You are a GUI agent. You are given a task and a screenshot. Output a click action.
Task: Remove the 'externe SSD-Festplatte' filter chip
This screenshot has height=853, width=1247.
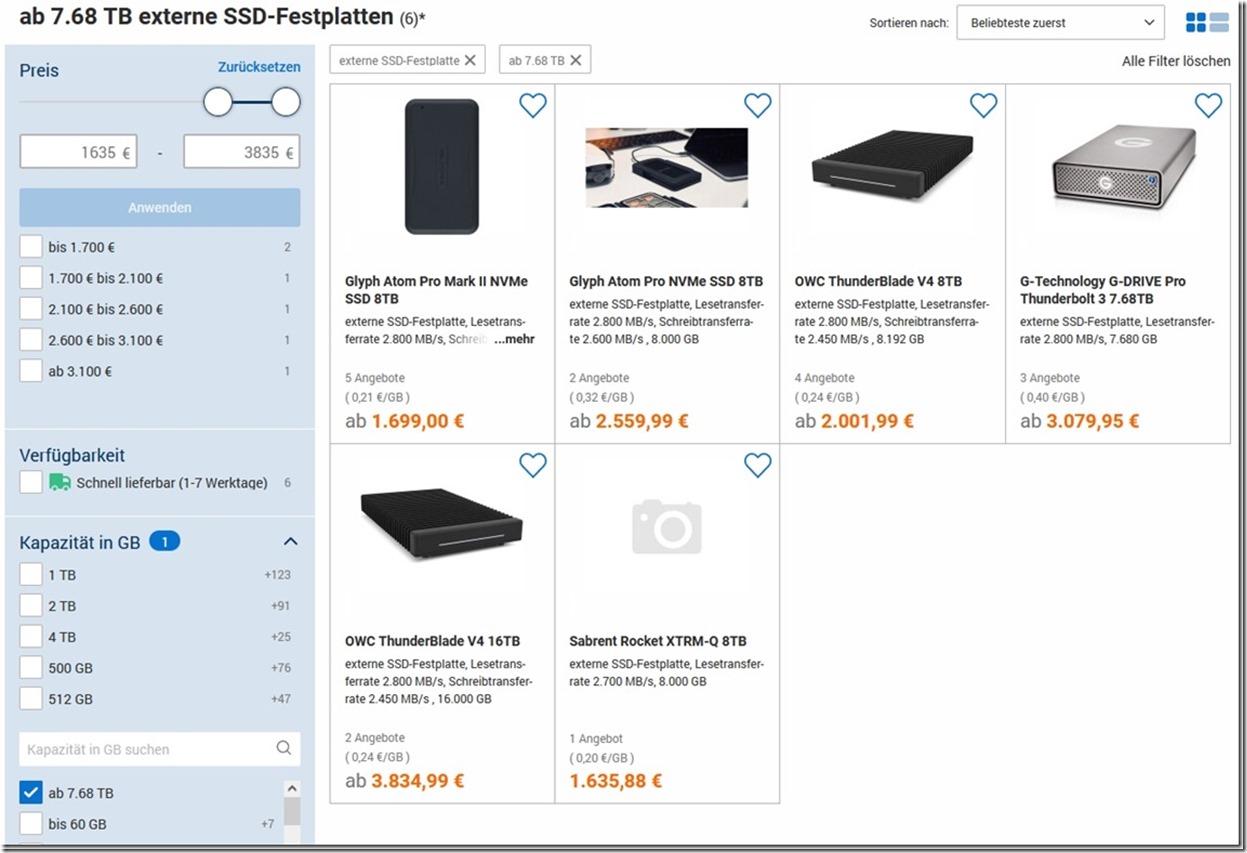pyautogui.click(x=471, y=60)
